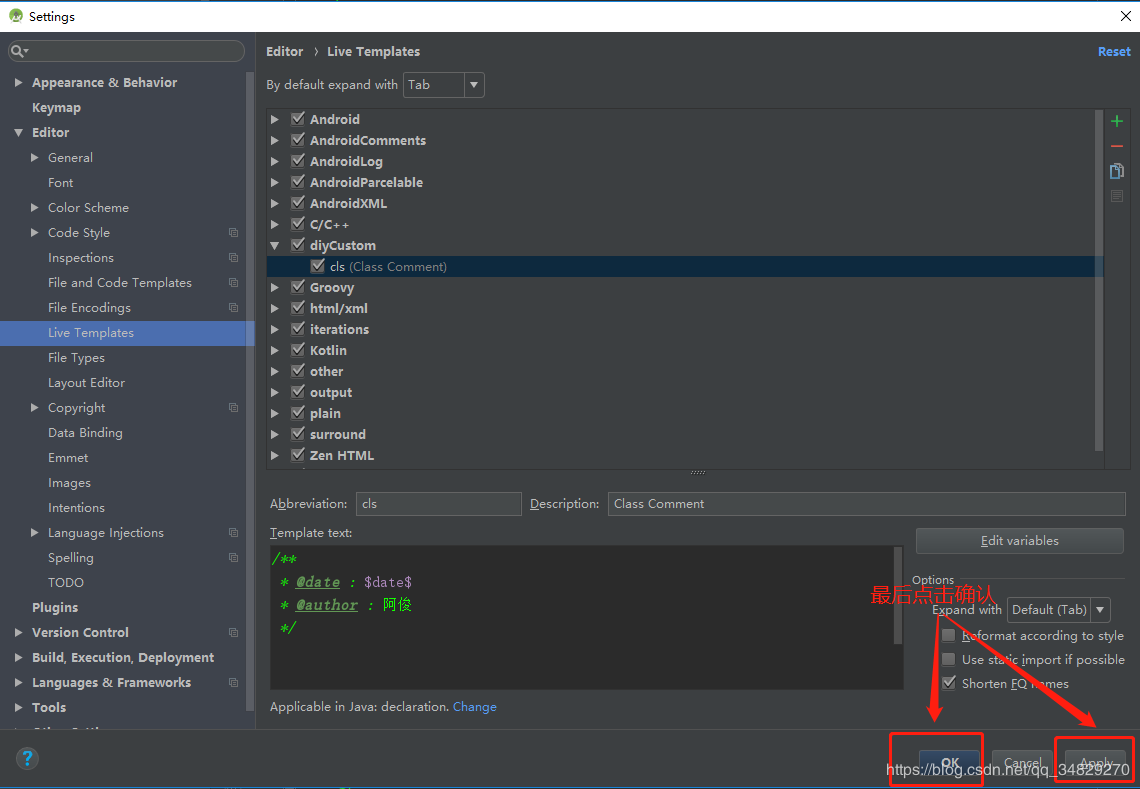Image resolution: width=1140 pixels, height=789 pixels.
Task: Click the Reset link
Action: click(x=1114, y=52)
